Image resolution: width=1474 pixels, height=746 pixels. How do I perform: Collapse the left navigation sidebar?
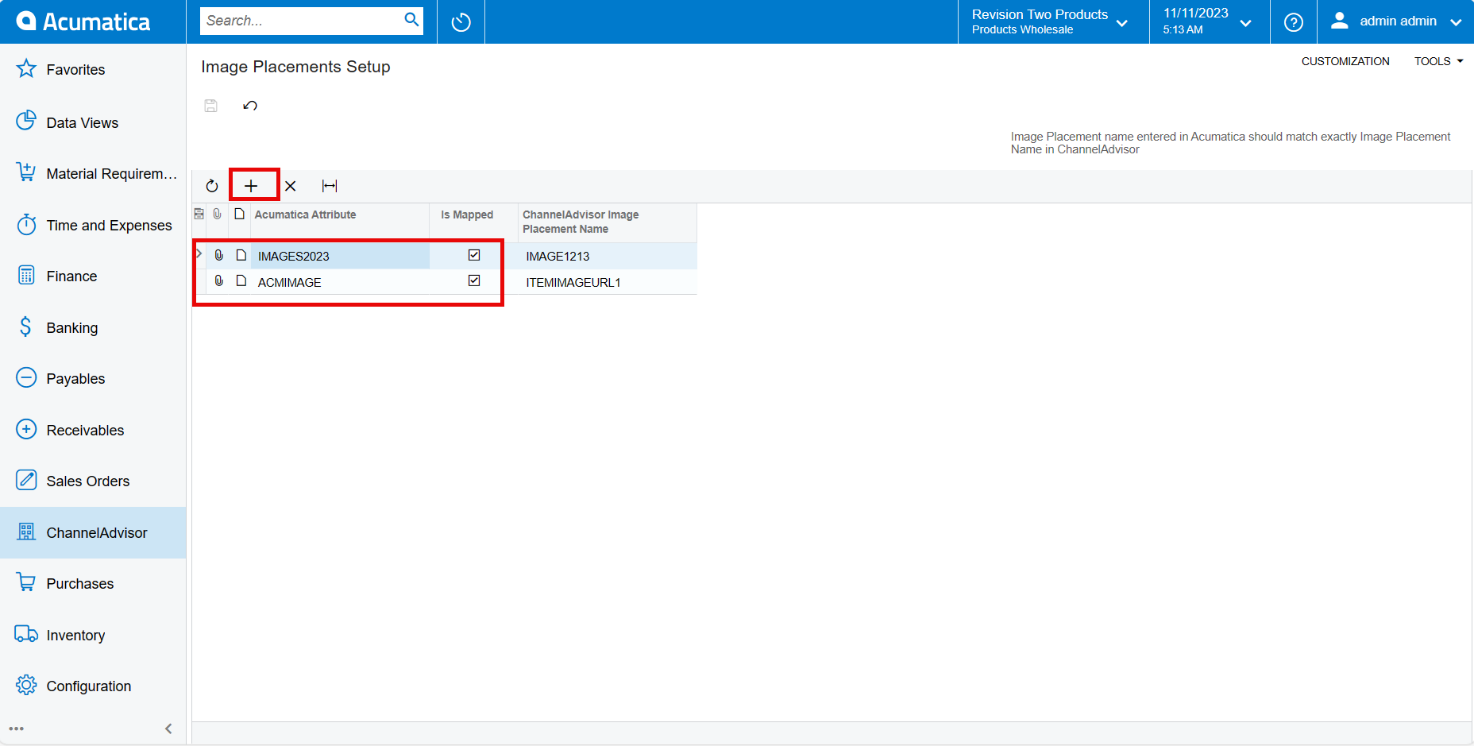168,728
